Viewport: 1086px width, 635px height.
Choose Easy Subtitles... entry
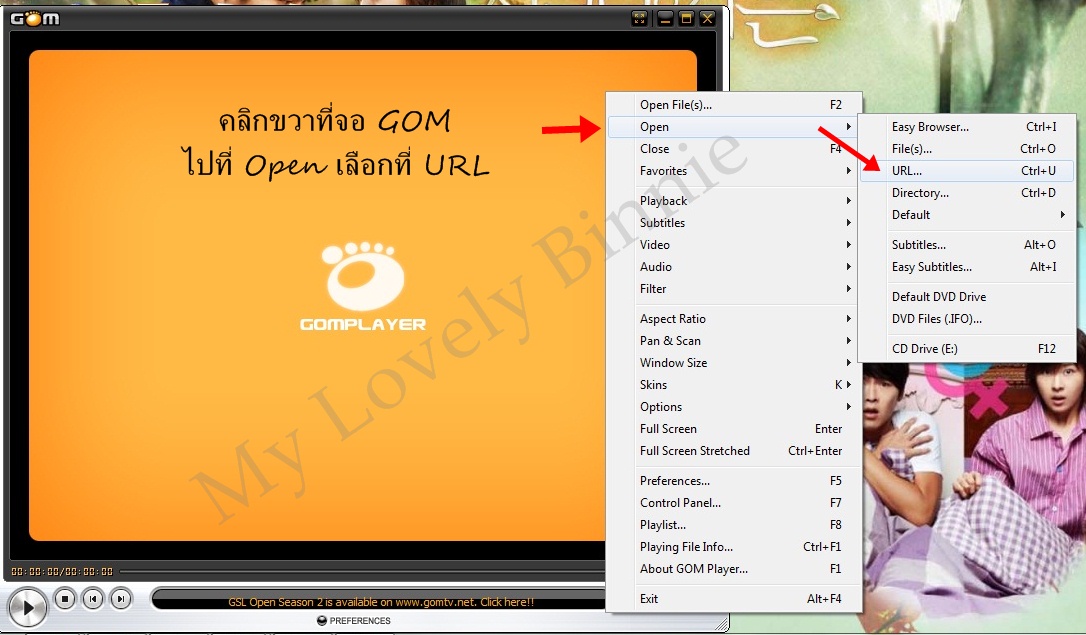click(967, 267)
